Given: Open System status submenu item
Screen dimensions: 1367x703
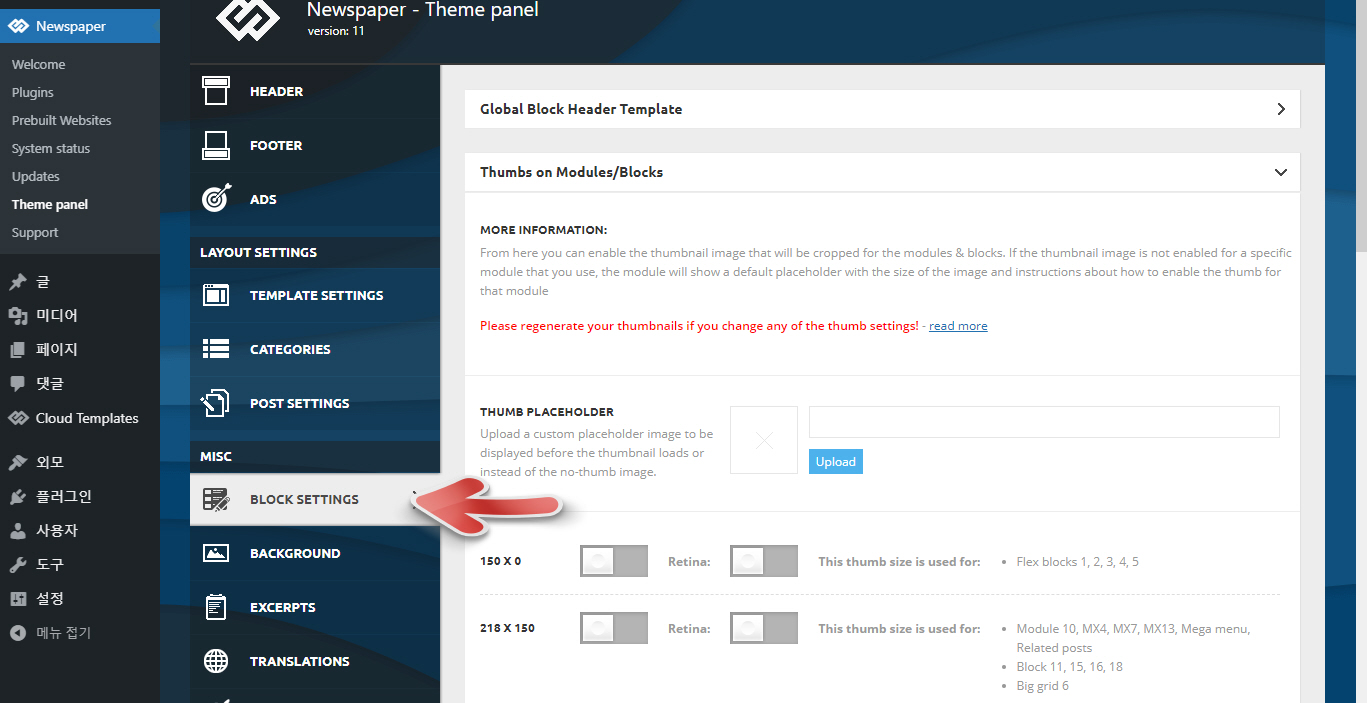Looking at the screenshot, I should click(x=51, y=148).
